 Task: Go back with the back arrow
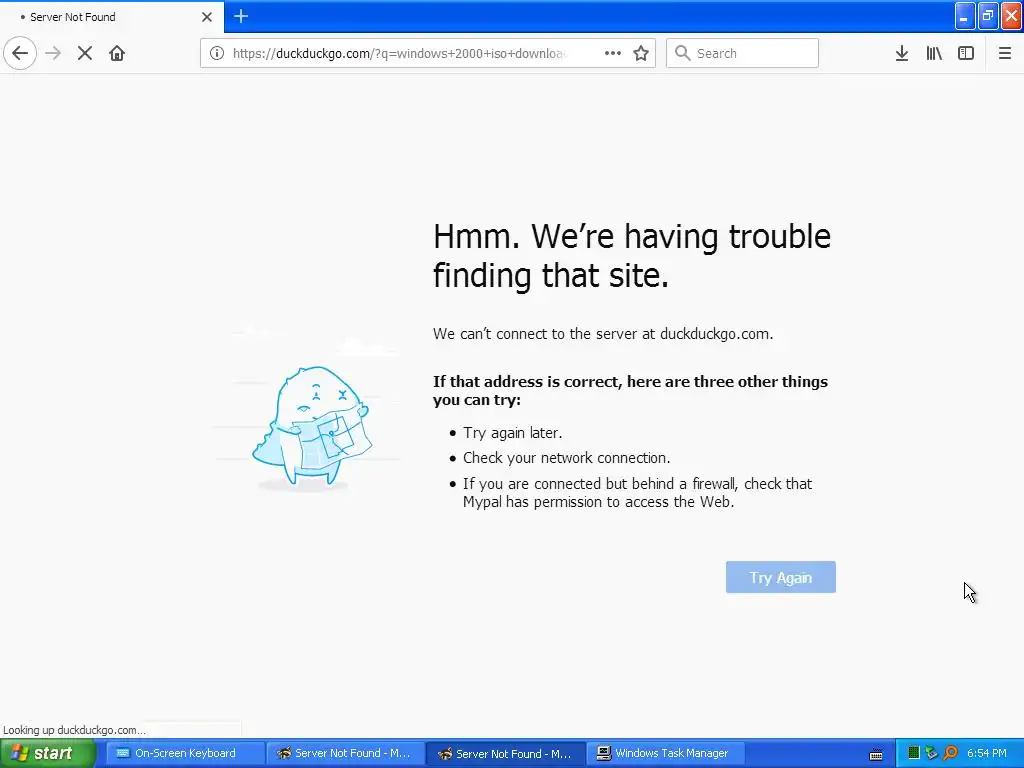(x=20, y=53)
